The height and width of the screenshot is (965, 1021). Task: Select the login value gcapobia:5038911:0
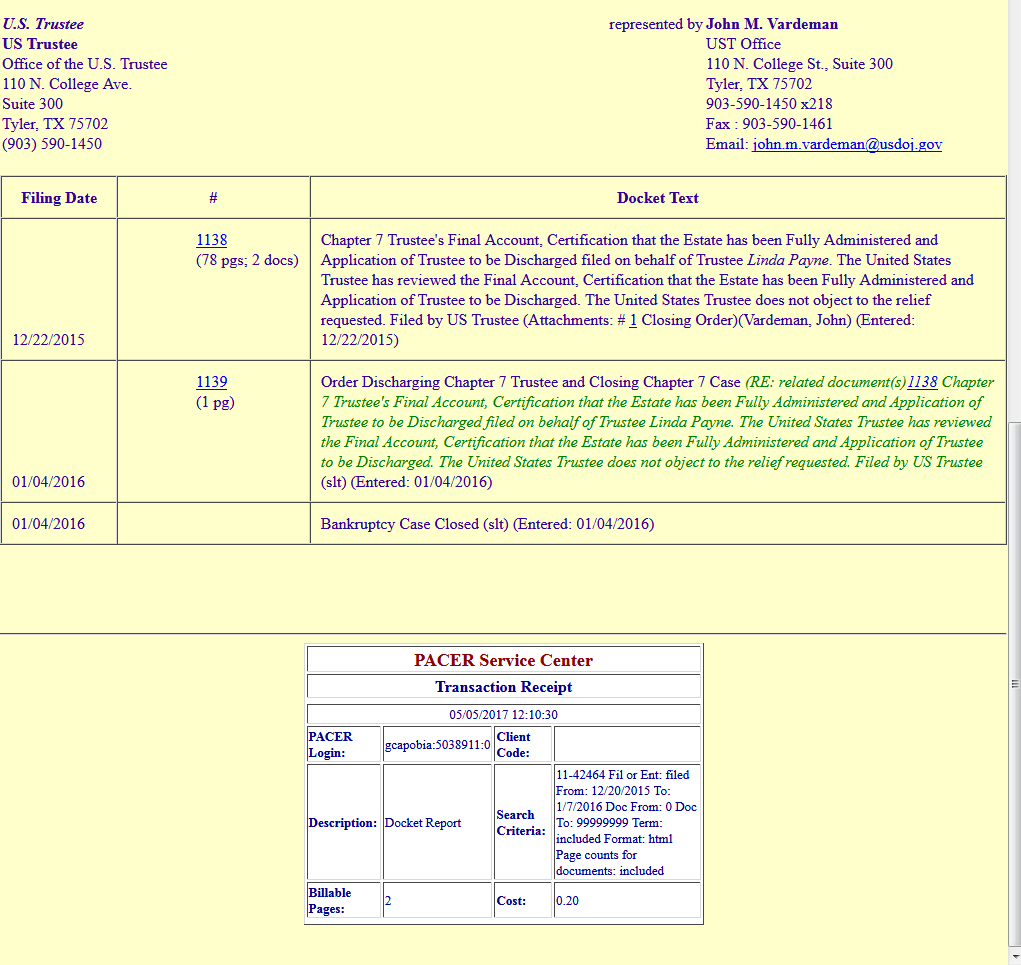point(438,745)
